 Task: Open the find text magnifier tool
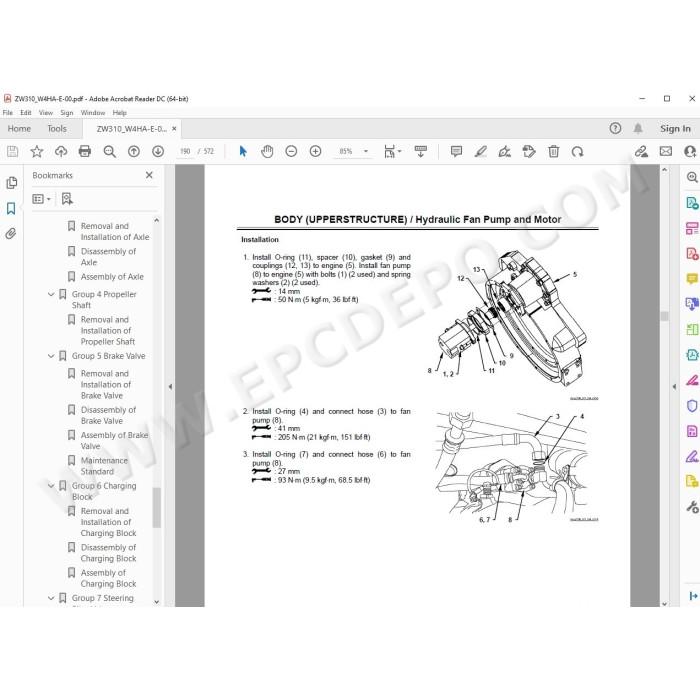109,152
